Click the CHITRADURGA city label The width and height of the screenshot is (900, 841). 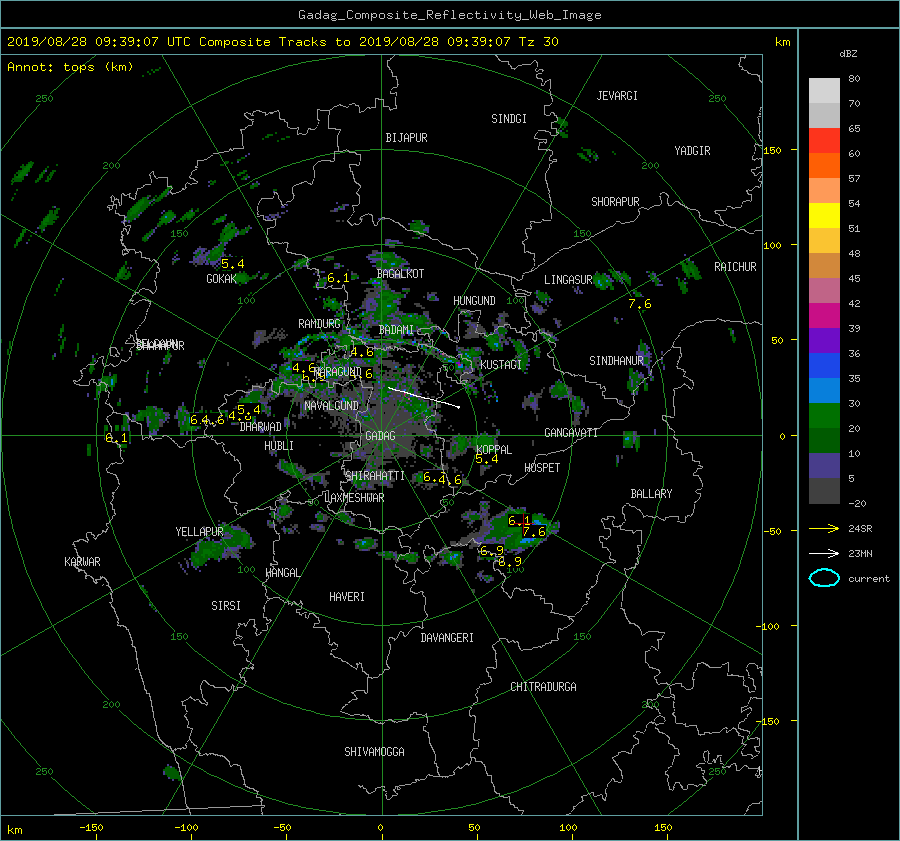tap(543, 687)
